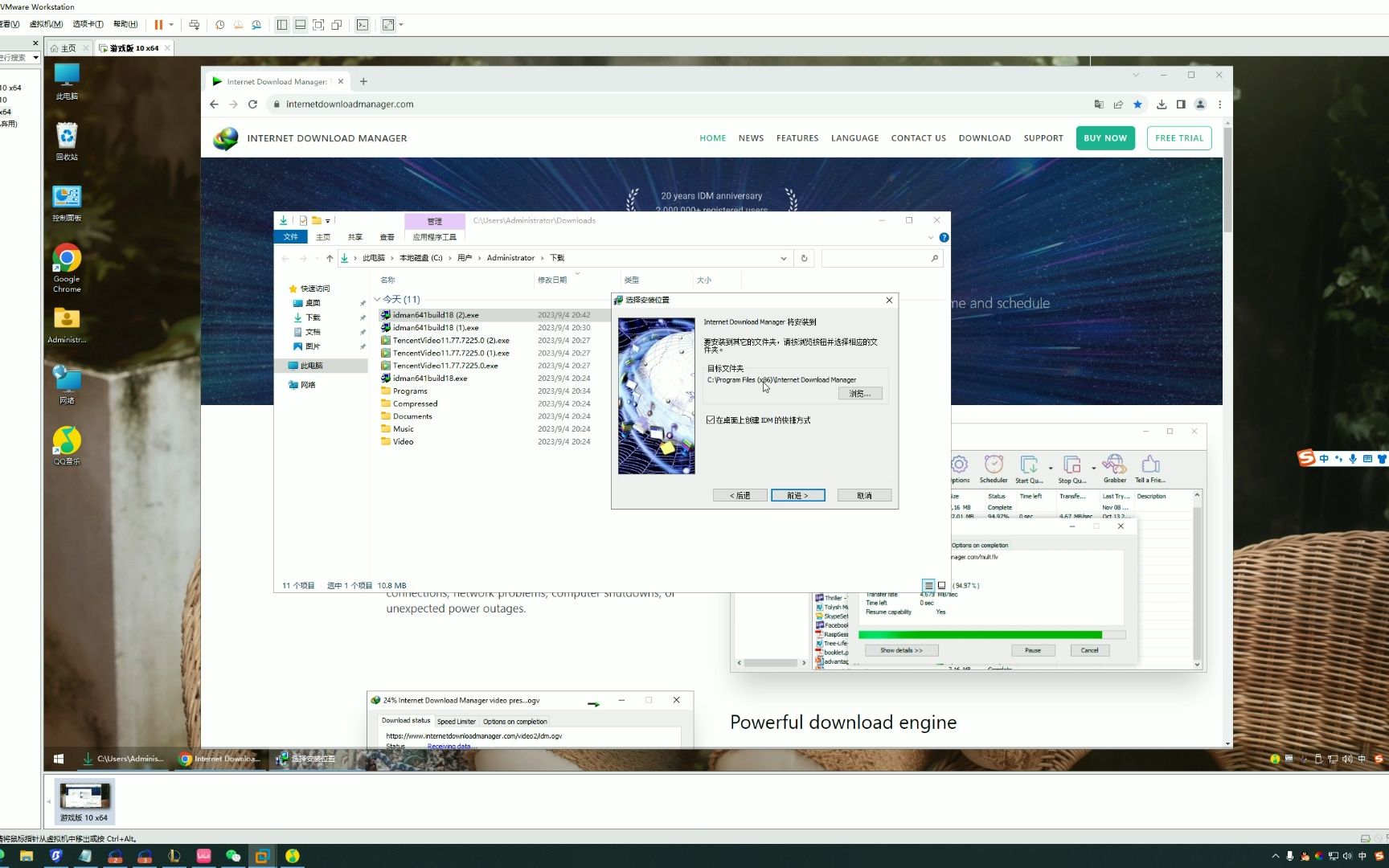Enter VMware full screen mode
The image size is (1389, 868).
click(318, 25)
